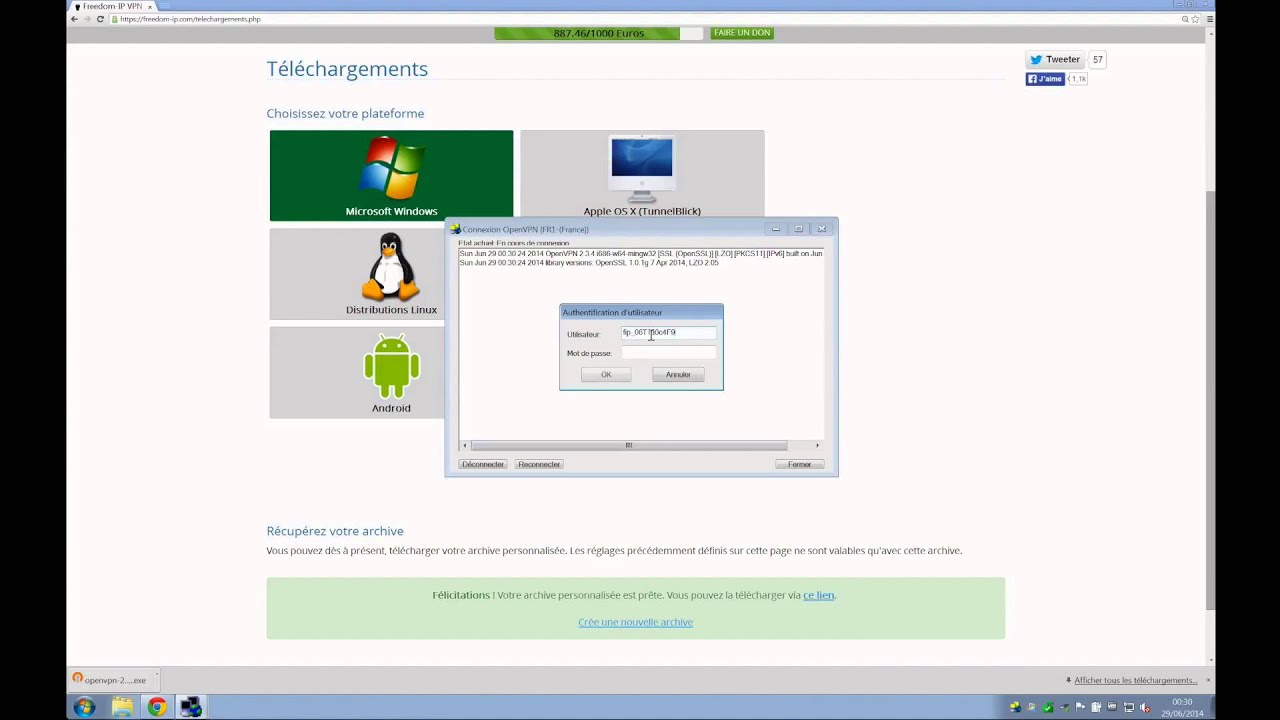Close the downloads bar
The width and height of the screenshot is (1280, 720).
coord(1208,680)
